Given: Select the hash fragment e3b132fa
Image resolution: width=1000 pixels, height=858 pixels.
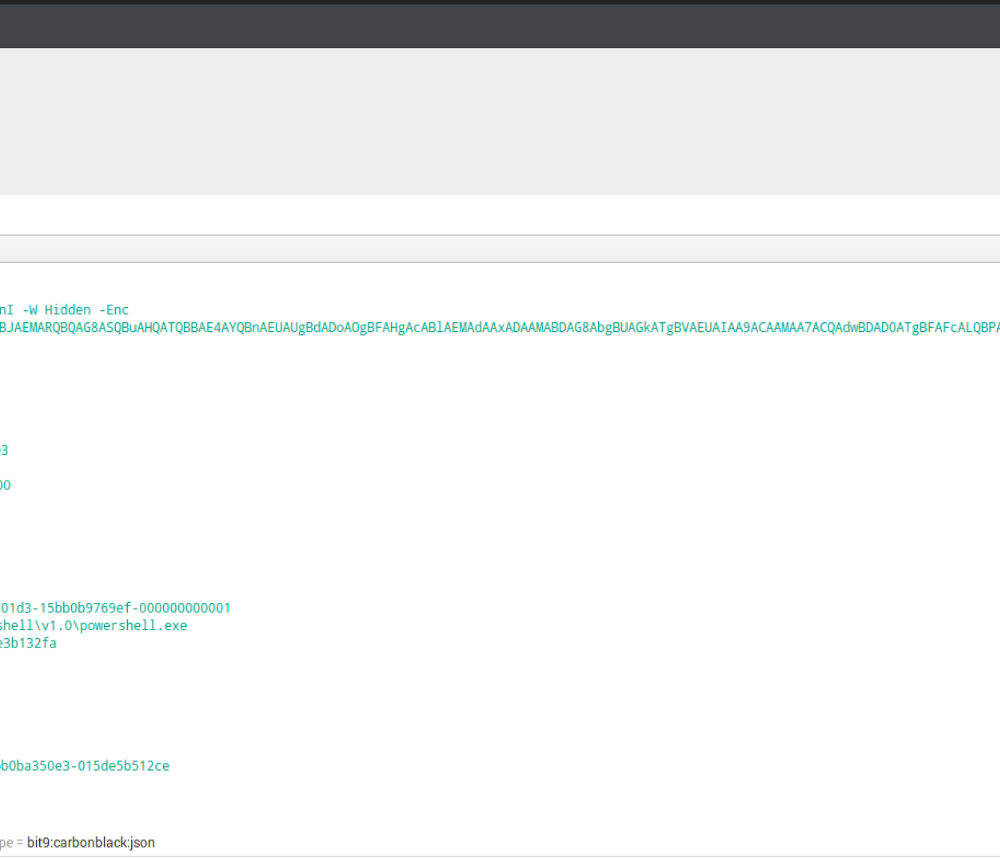Looking at the screenshot, I should [28, 643].
